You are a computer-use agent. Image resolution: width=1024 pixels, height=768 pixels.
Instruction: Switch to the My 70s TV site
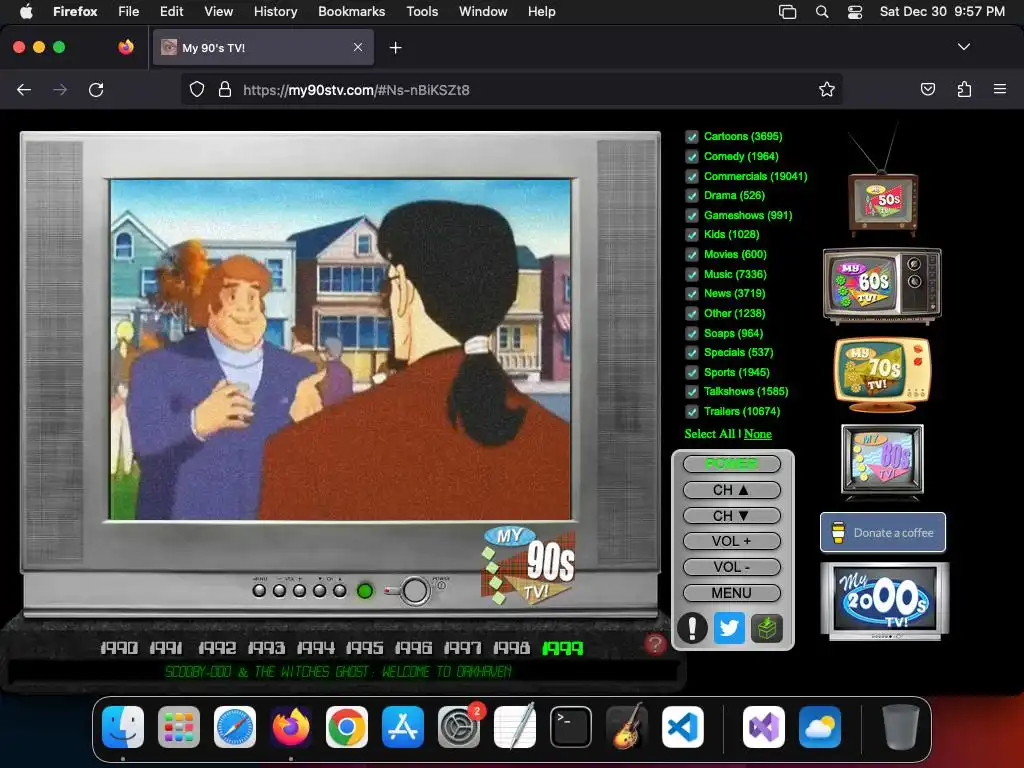point(882,374)
